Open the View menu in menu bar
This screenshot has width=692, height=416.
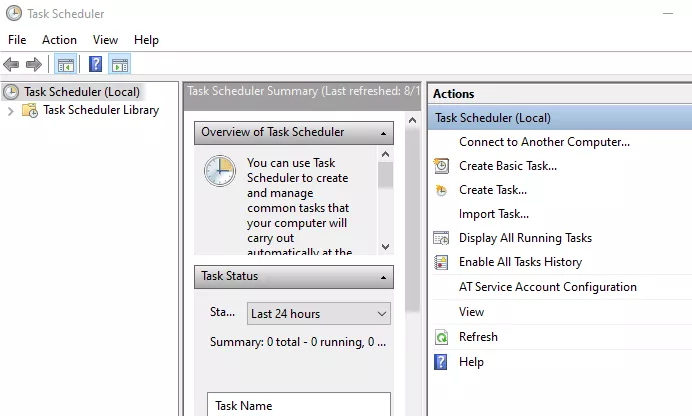coord(105,40)
